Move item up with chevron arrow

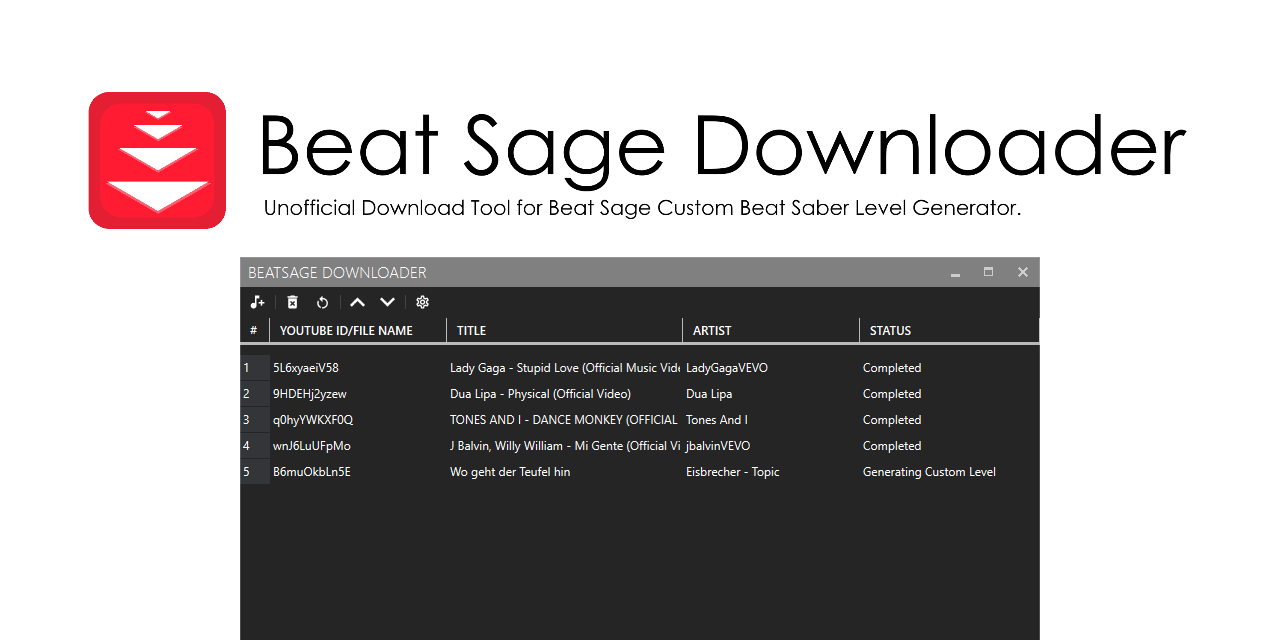pyautogui.click(x=357, y=302)
